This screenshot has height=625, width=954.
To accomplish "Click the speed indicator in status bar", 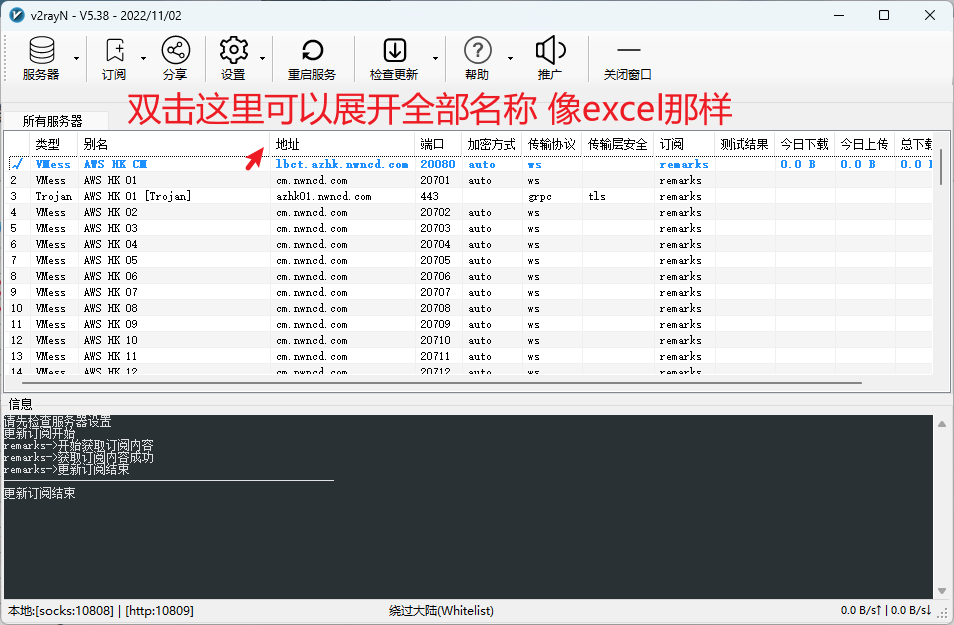I will point(886,610).
